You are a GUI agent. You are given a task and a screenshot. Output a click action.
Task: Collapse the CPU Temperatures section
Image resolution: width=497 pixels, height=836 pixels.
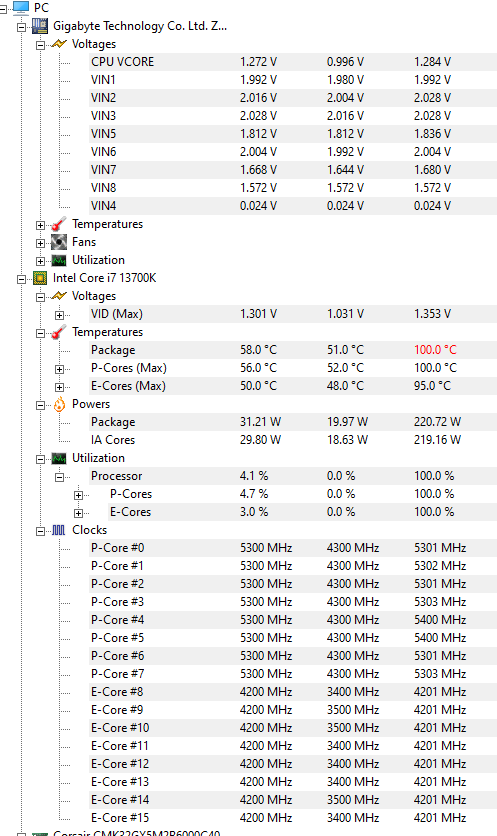click(41, 333)
